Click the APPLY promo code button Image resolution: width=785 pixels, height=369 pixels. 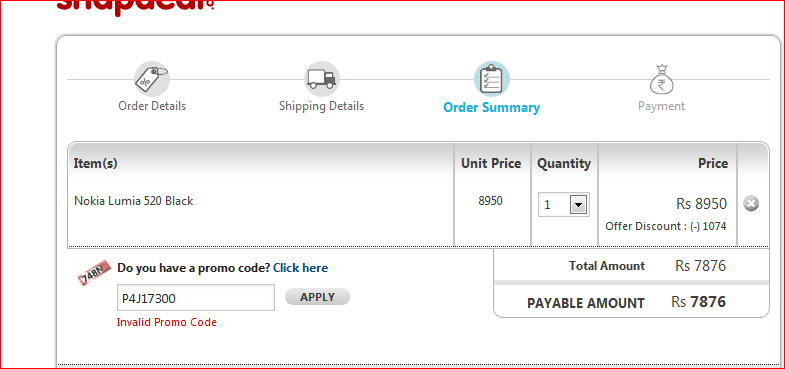tap(317, 297)
